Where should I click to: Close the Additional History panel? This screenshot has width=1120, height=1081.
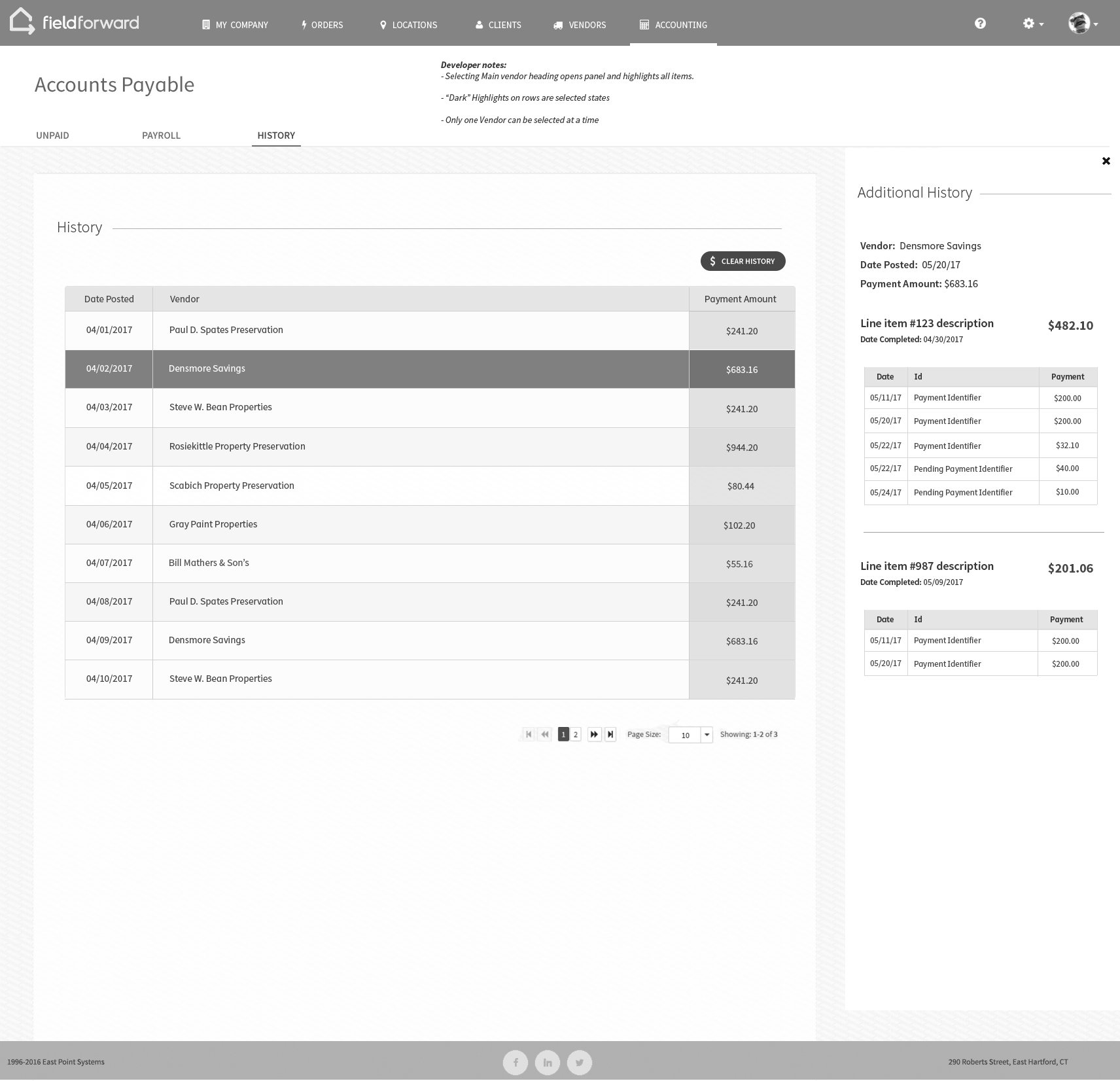pos(1106,160)
